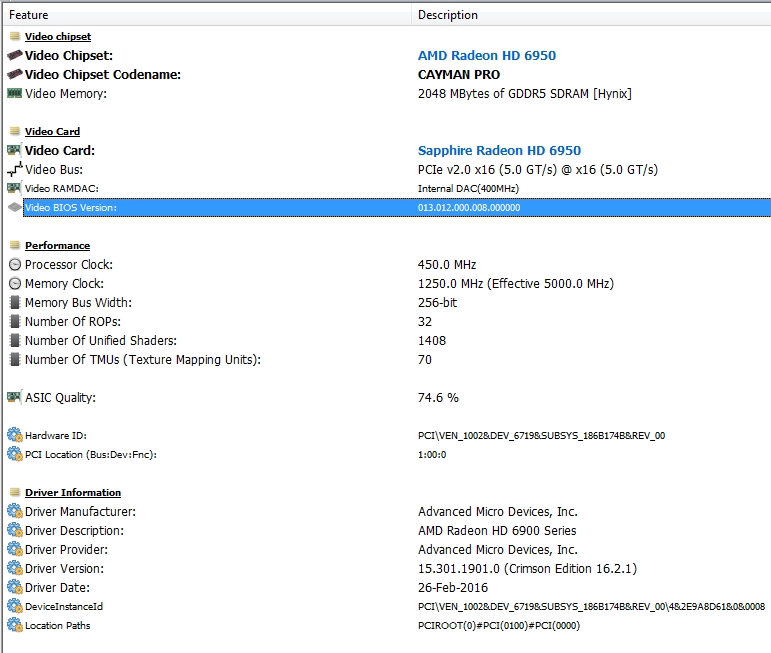This screenshot has width=771, height=653.
Task: Click the Driver Provider label
Action: tap(66, 550)
